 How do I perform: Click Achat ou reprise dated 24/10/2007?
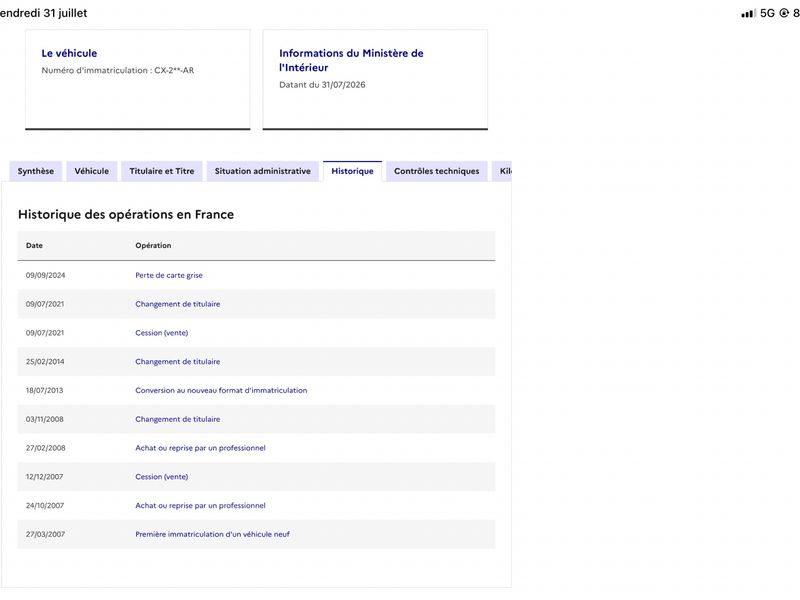(200, 506)
